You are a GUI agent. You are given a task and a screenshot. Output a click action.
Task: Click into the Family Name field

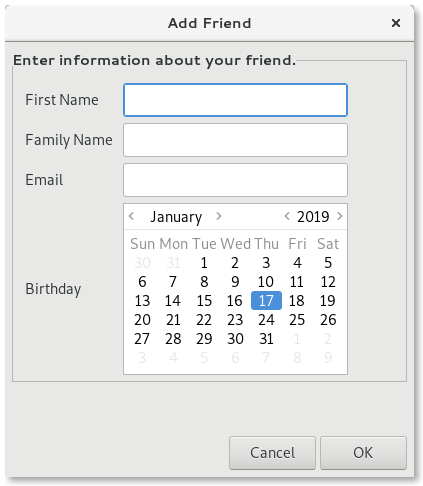pyautogui.click(x=235, y=140)
